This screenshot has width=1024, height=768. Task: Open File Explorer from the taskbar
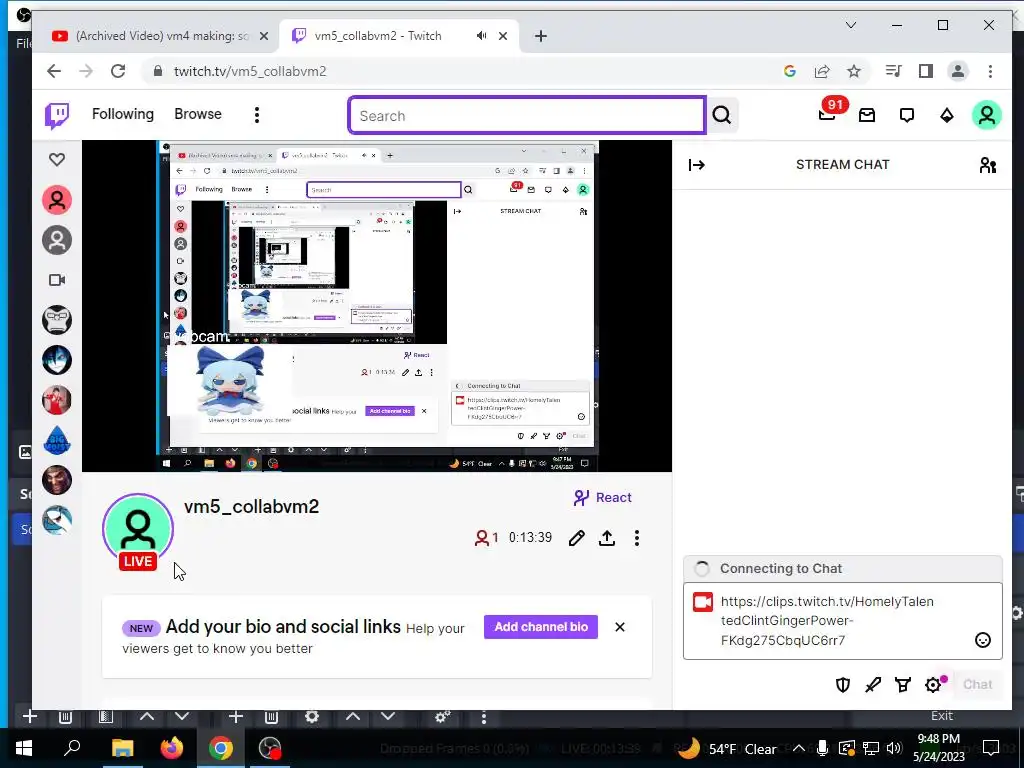click(122, 748)
